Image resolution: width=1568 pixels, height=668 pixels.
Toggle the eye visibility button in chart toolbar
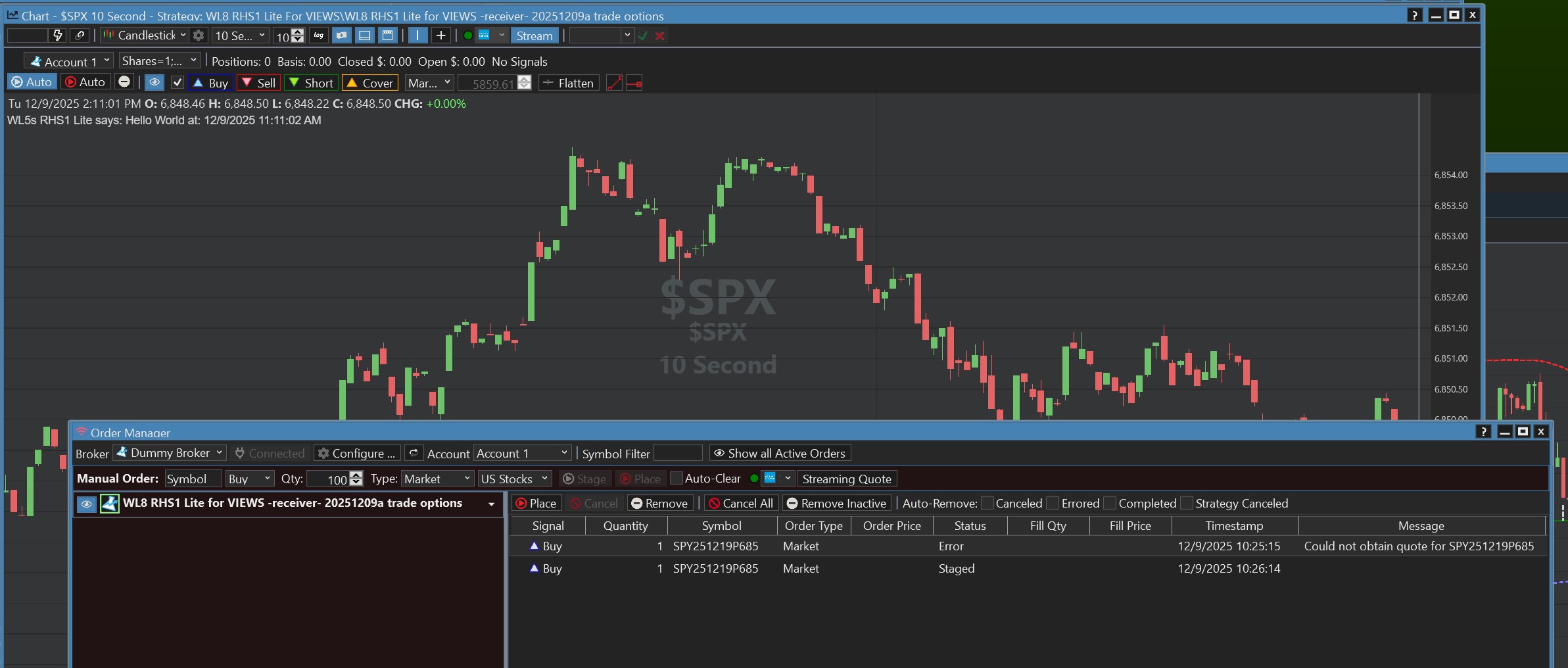(154, 83)
